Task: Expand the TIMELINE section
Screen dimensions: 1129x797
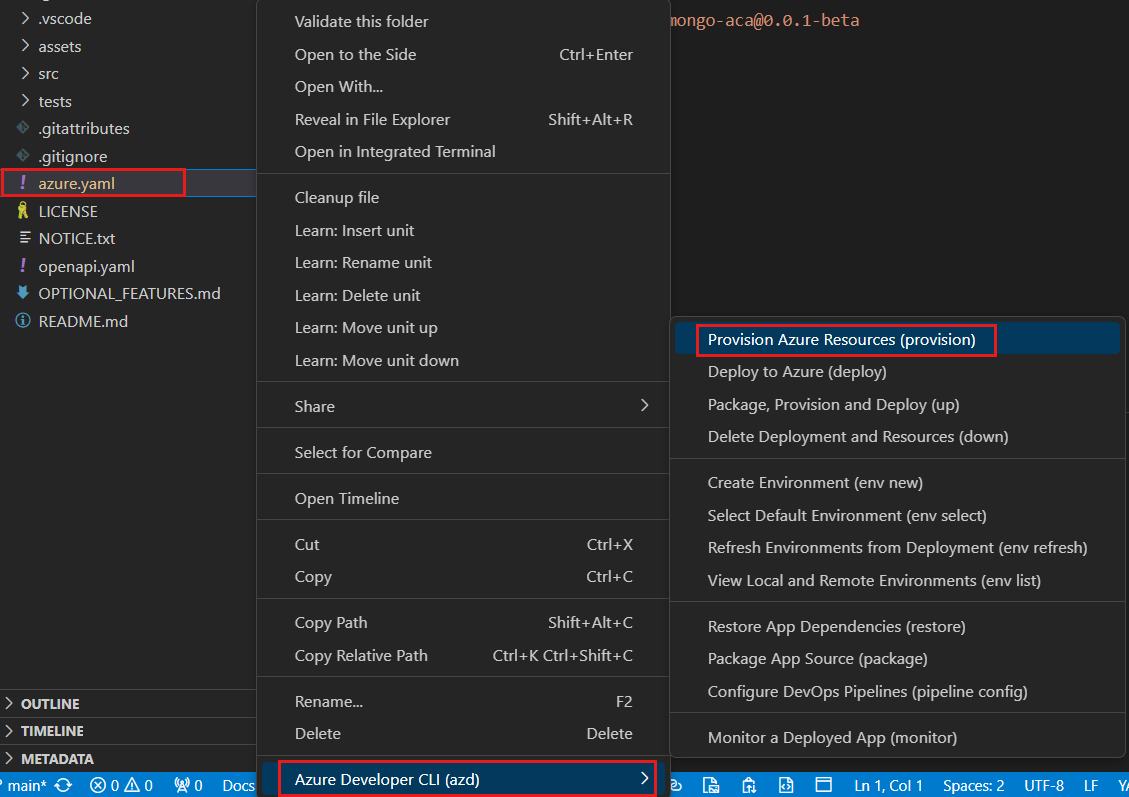Action: [x=128, y=731]
